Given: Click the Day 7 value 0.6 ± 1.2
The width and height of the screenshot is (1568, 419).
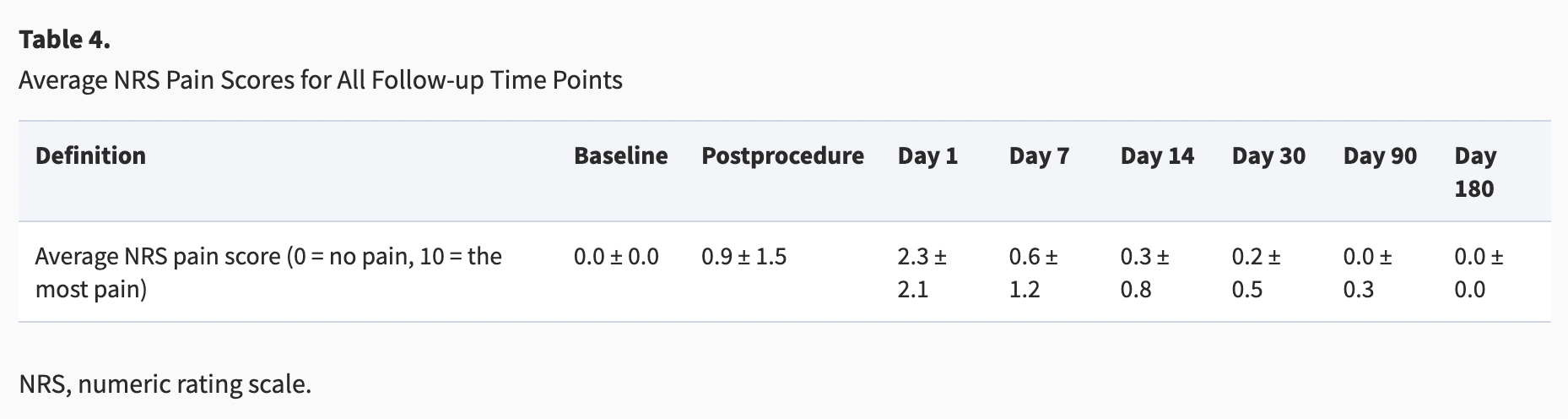Looking at the screenshot, I should click(1033, 272).
